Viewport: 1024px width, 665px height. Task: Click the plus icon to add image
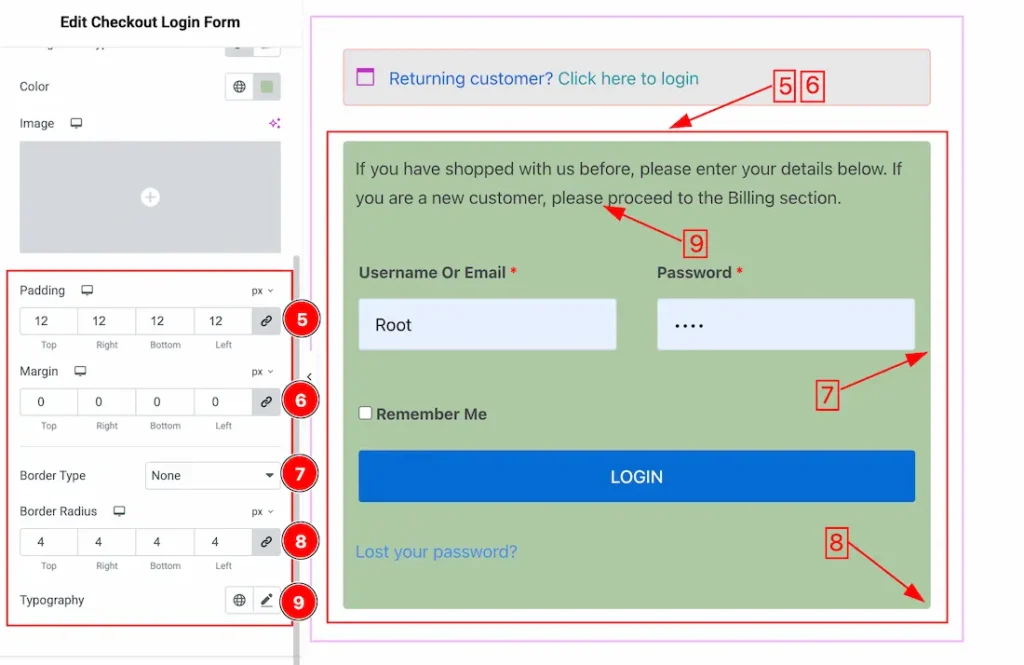click(x=150, y=198)
